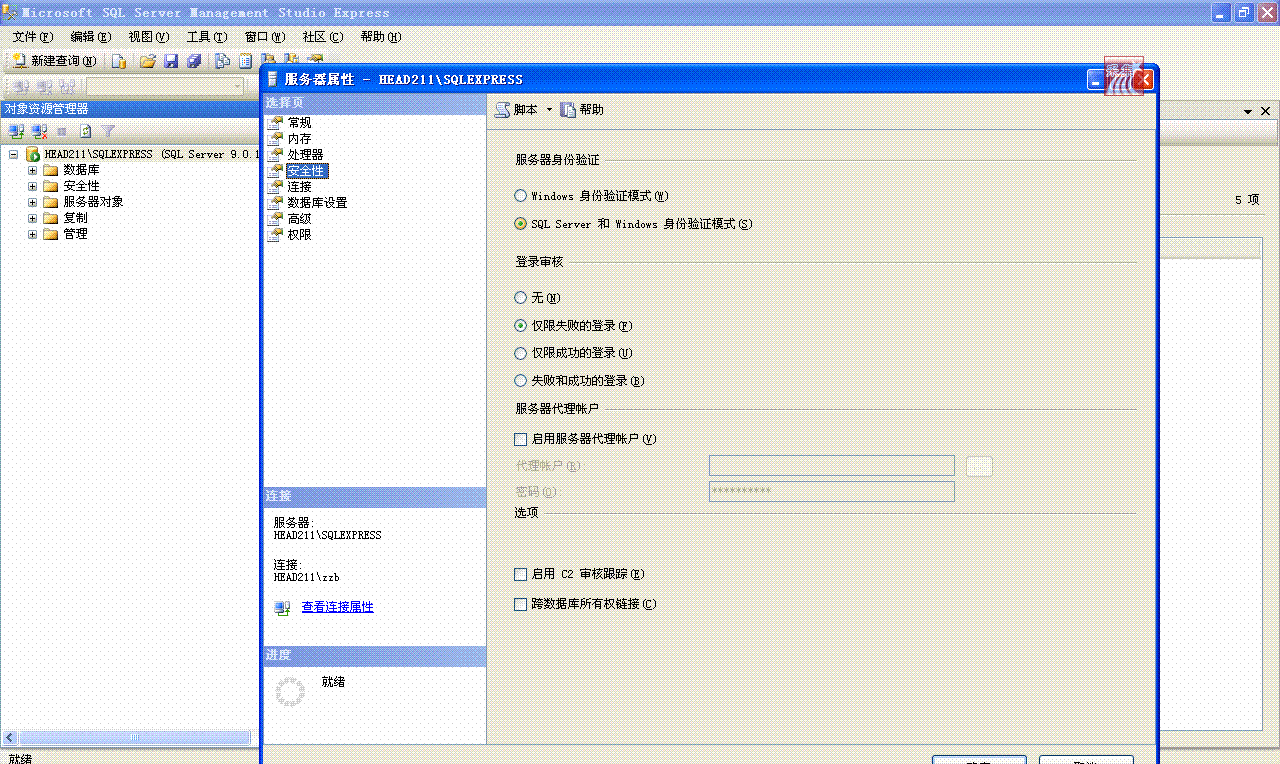This screenshot has height=764, width=1280.
Task: Click the HEAD211\SQLEXPRESS server node icon
Action: click(33, 155)
